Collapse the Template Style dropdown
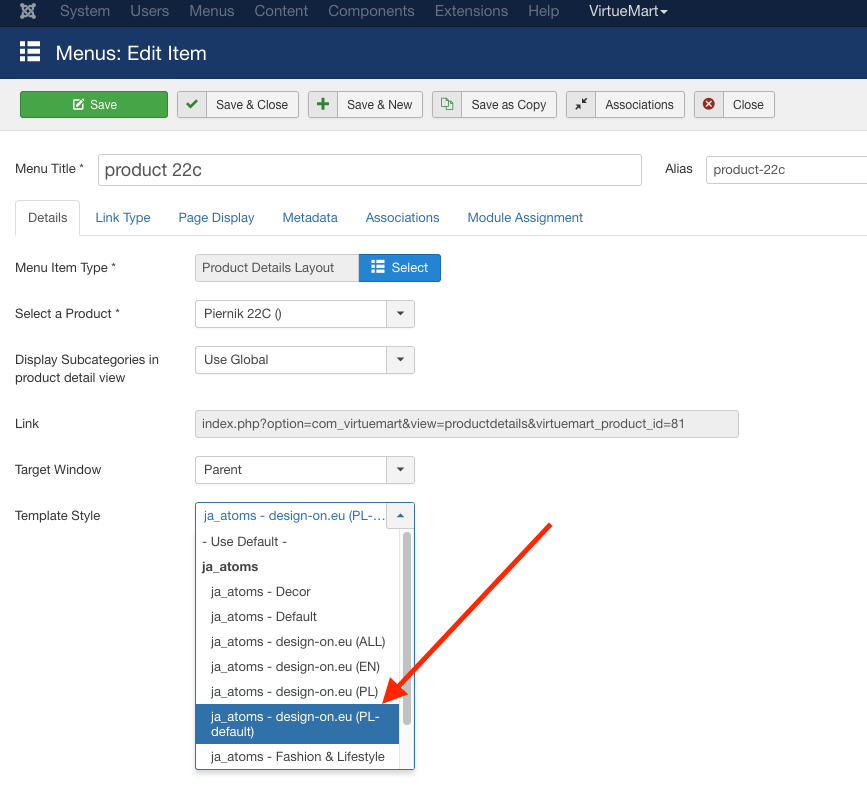This screenshot has width=867, height=792. click(x=400, y=516)
